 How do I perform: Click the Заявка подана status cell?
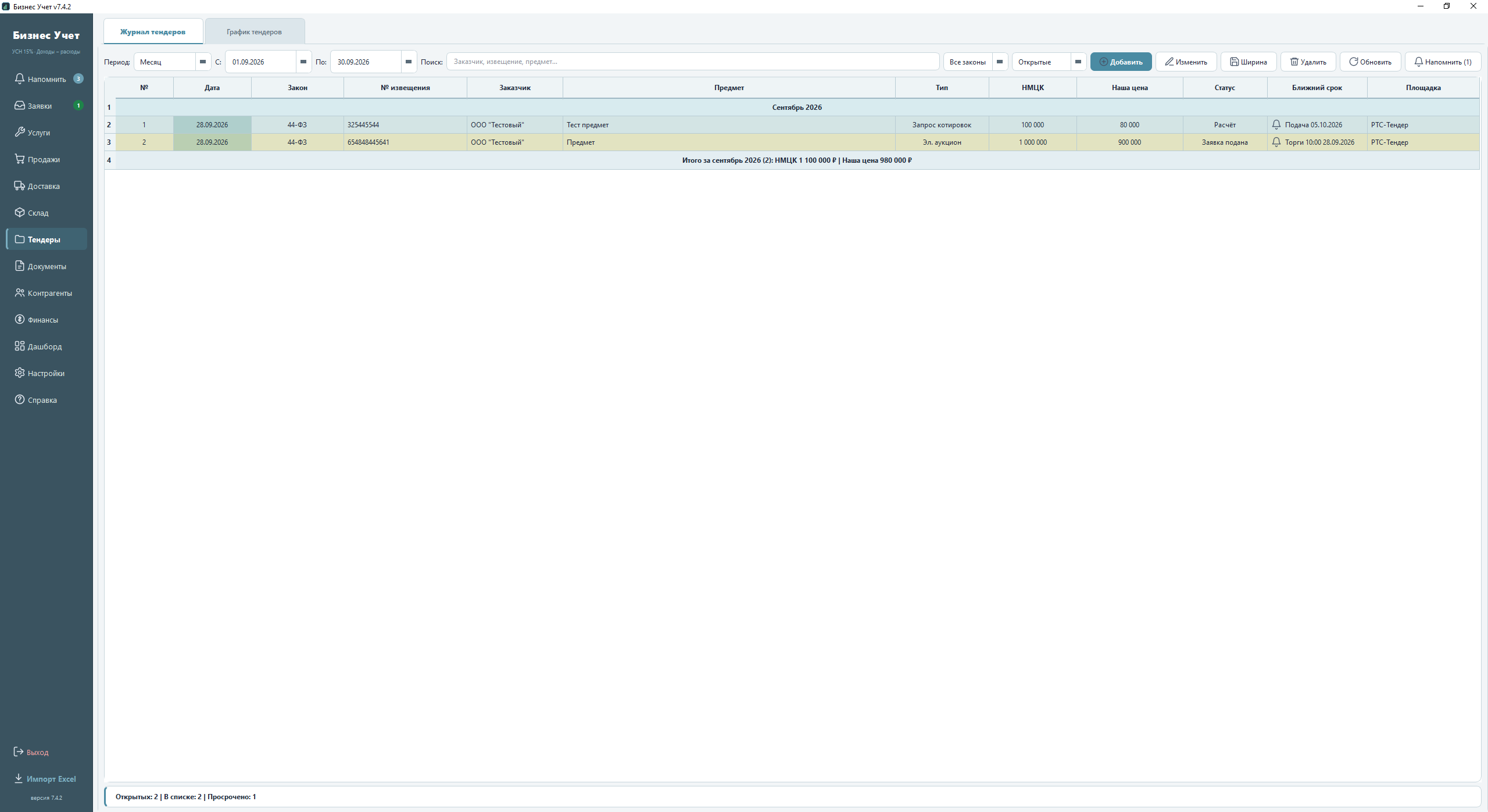click(x=1225, y=142)
